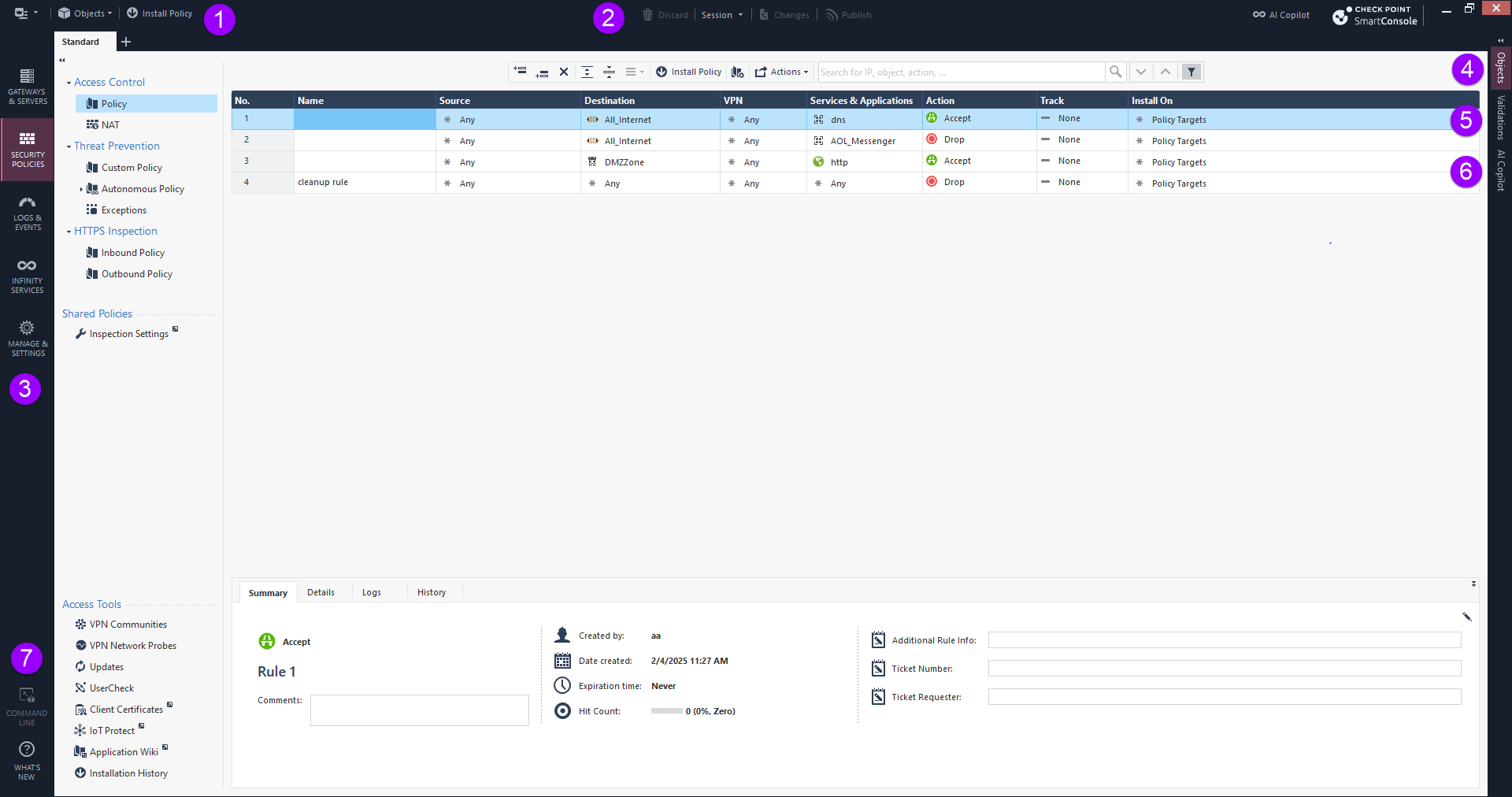Open the Infinity Services view
This screenshot has height=797, width=1512.
(x=27, y=276)
